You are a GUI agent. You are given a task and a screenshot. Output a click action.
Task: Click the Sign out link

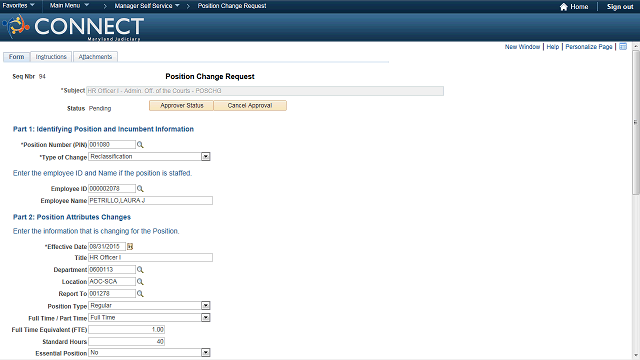tap(620, 7)
